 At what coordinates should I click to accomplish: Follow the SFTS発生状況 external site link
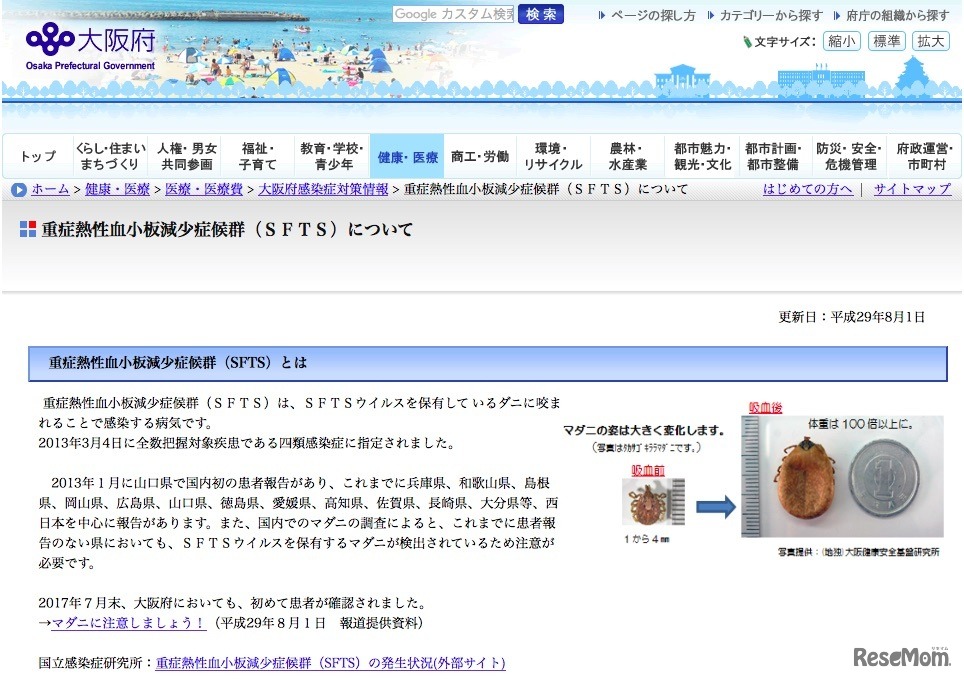(331, 663)
